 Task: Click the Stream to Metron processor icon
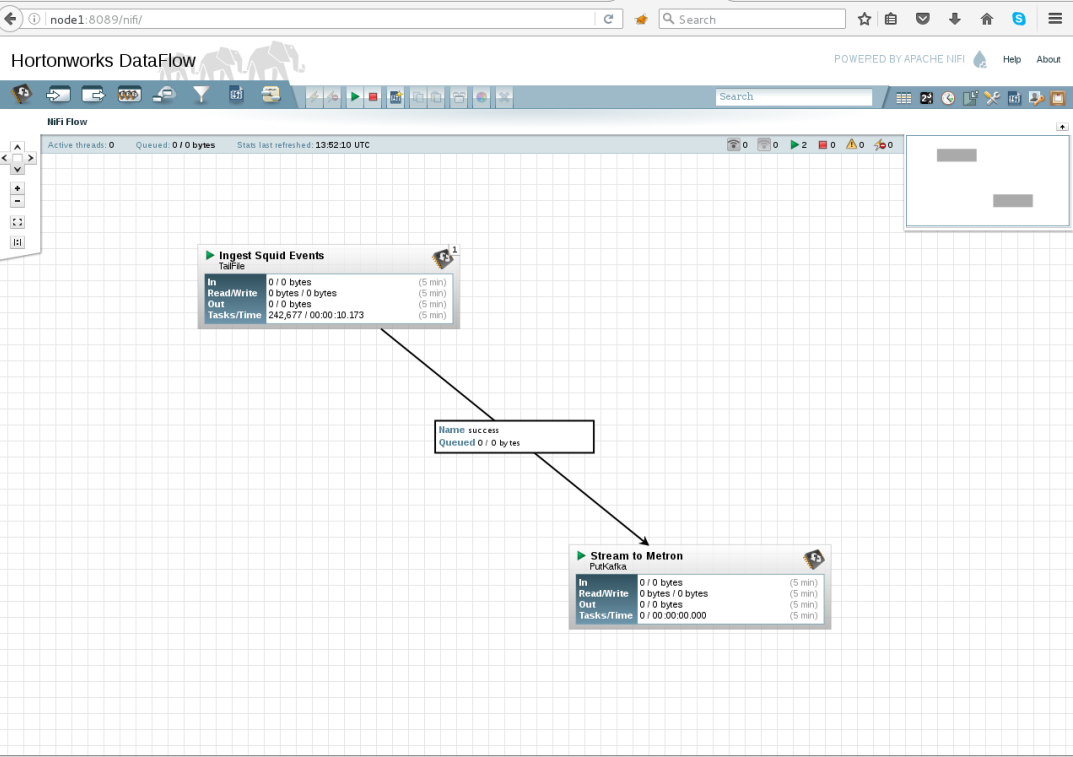point(814,559)
